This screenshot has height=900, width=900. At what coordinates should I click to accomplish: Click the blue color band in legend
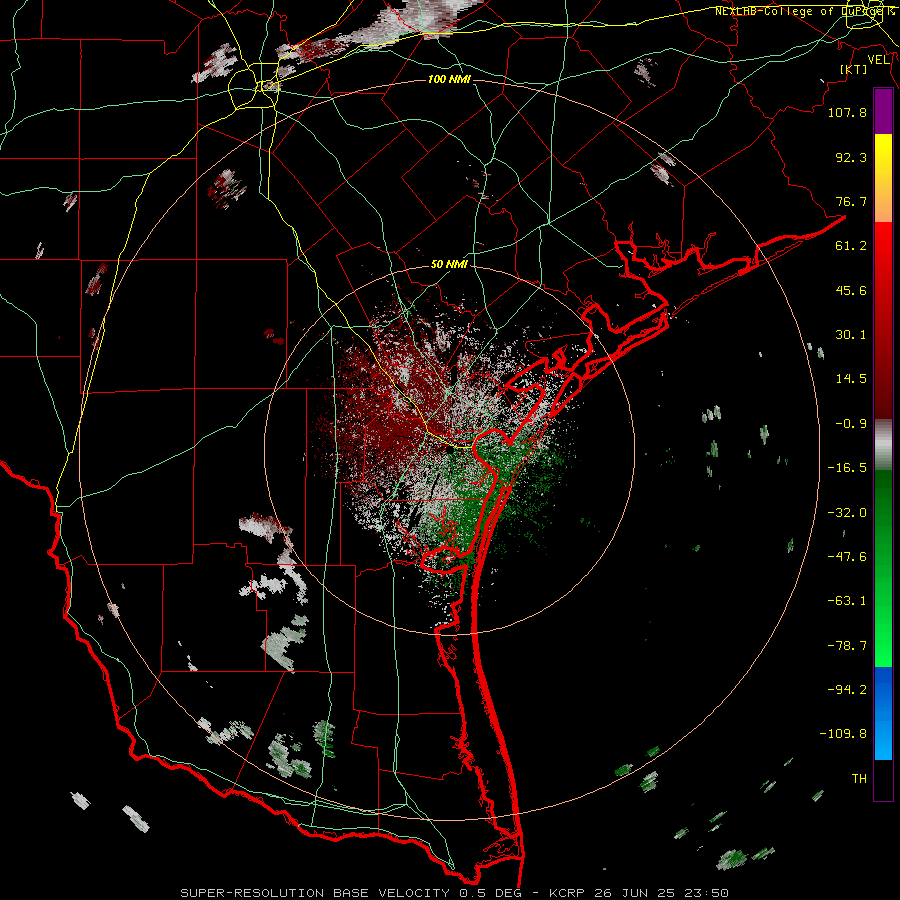pos(883,713)
